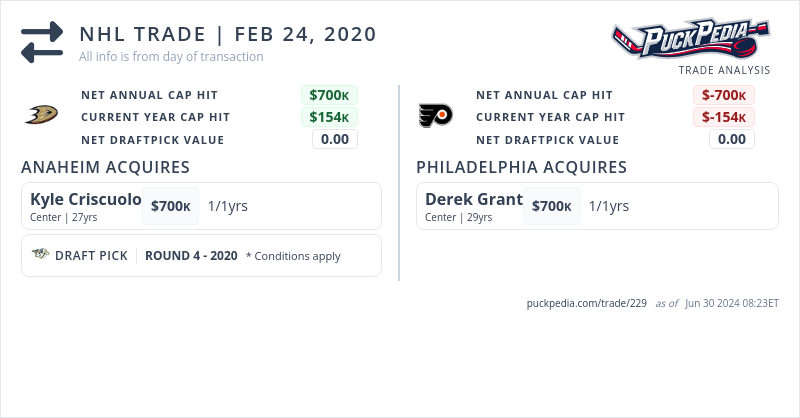This screenshot has width=800, height=418.
Task: Click Anaheim's green $700K net annual value
Action: [329, 95]
